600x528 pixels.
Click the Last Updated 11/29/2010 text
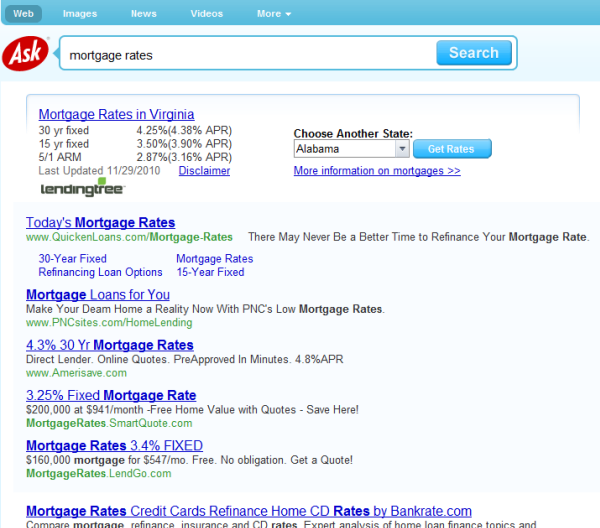99,171
